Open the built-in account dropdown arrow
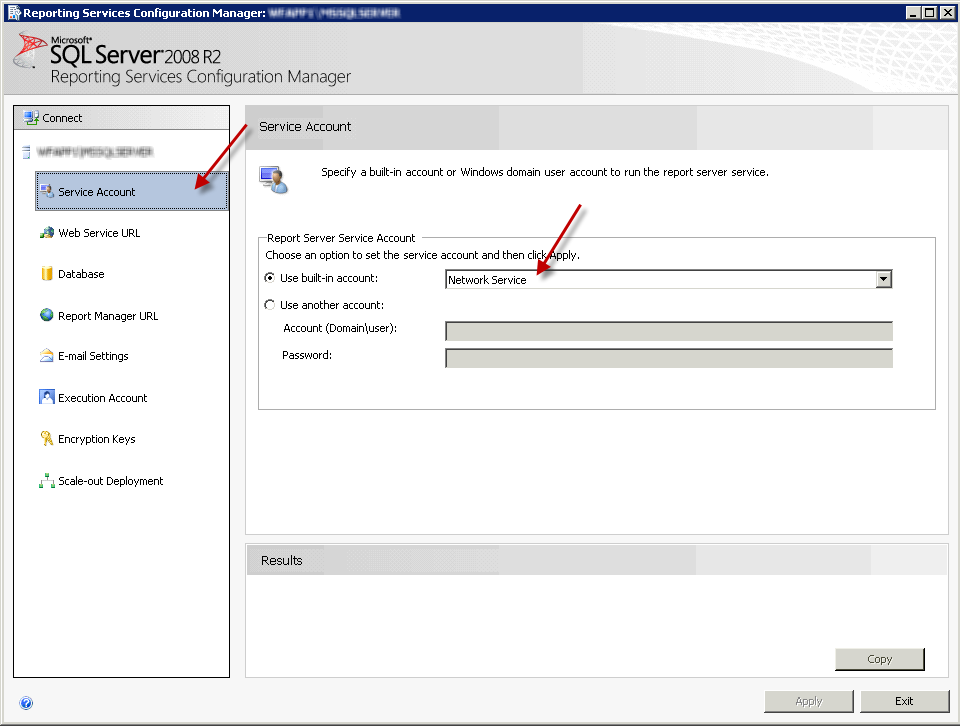The height and width of the screenshot is (726, 960). [883, 279]
